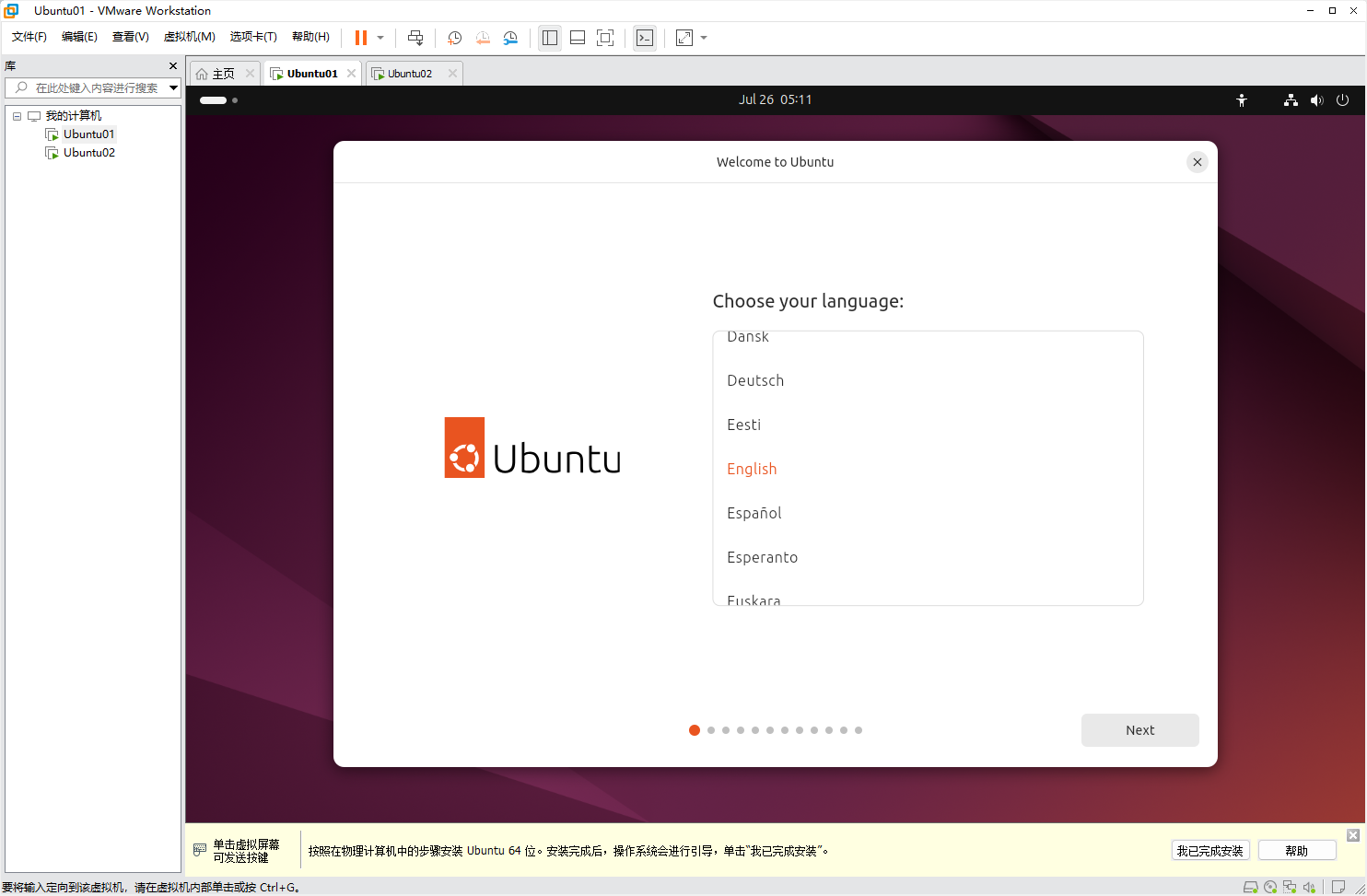
Task: Open the snapshot manager wrench-clock icon
Action: click(510, 38)
